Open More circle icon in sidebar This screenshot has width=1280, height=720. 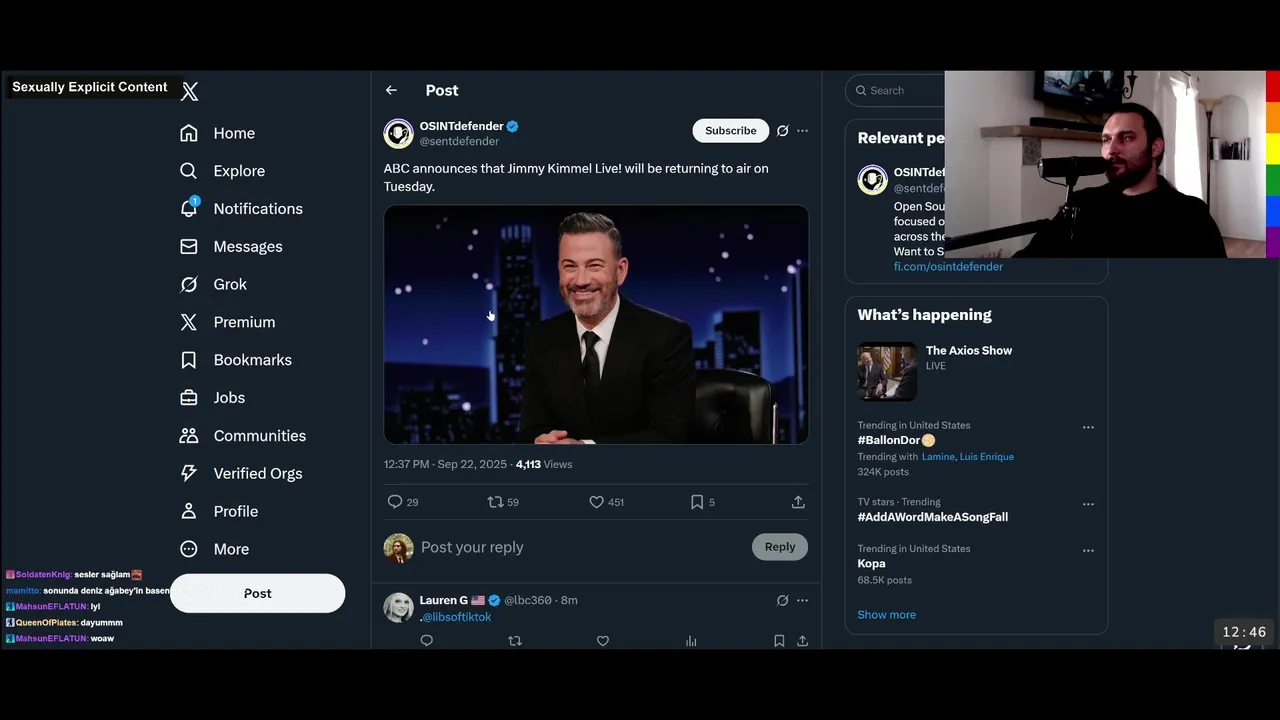click(x=188, y=549)
